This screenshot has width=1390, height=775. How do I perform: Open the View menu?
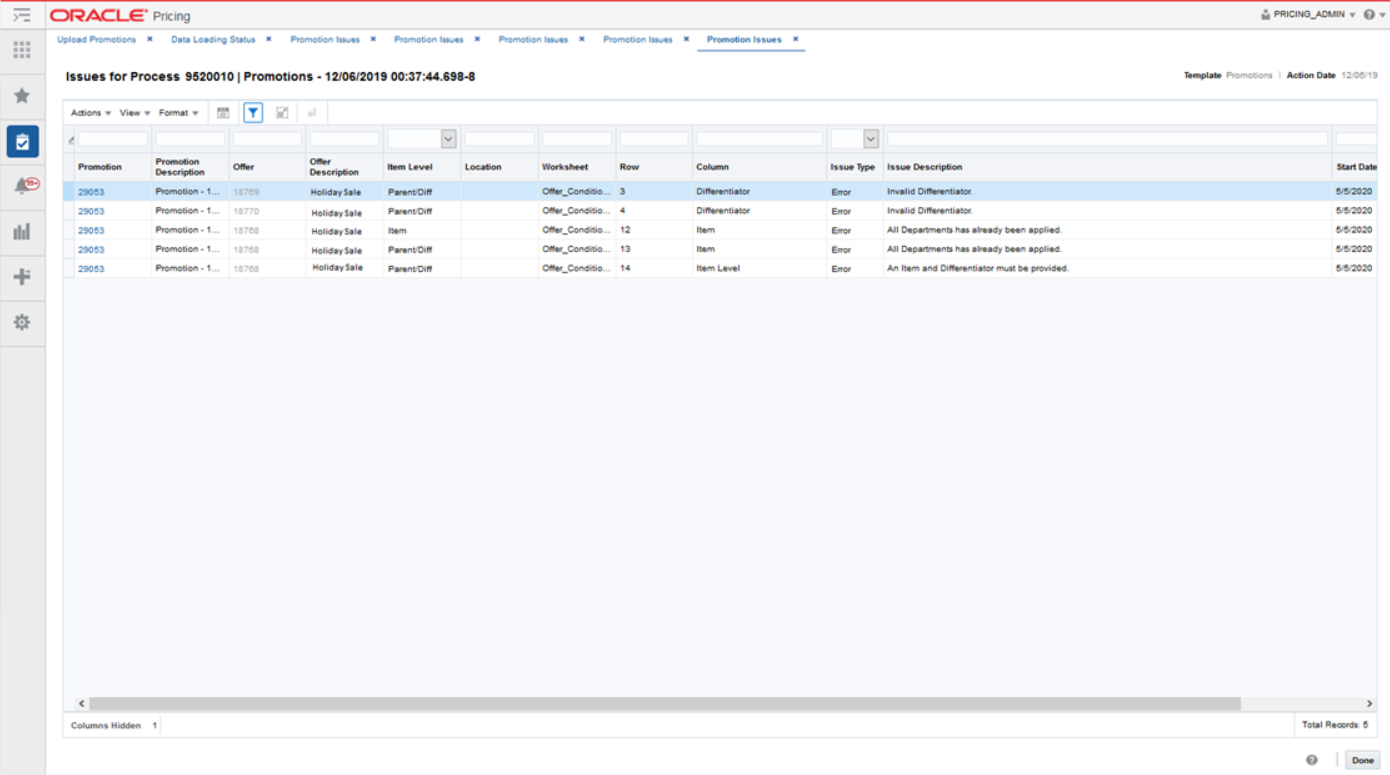coord(135,113)
